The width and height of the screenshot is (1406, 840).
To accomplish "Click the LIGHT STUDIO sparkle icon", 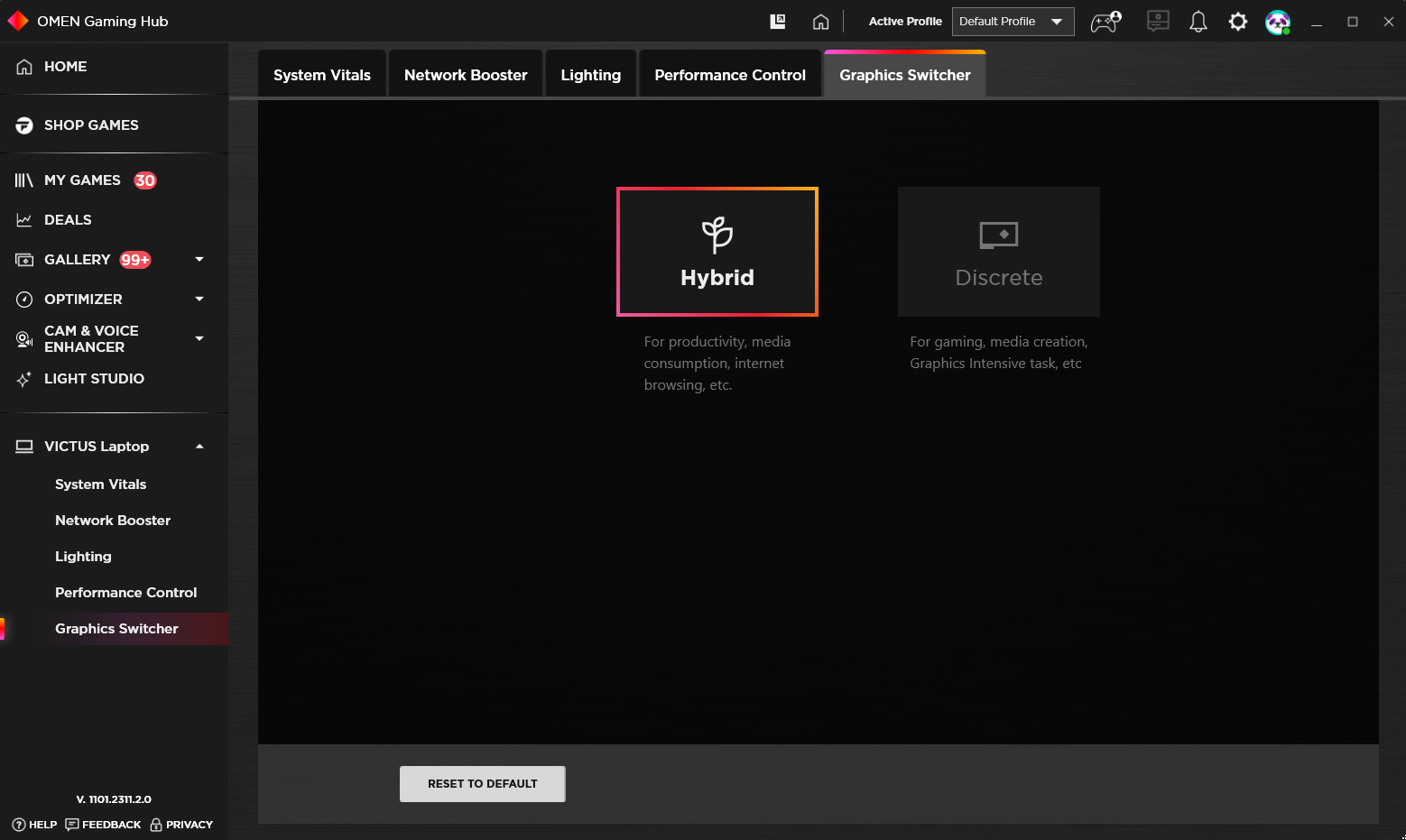I will (x=24, y=379).
